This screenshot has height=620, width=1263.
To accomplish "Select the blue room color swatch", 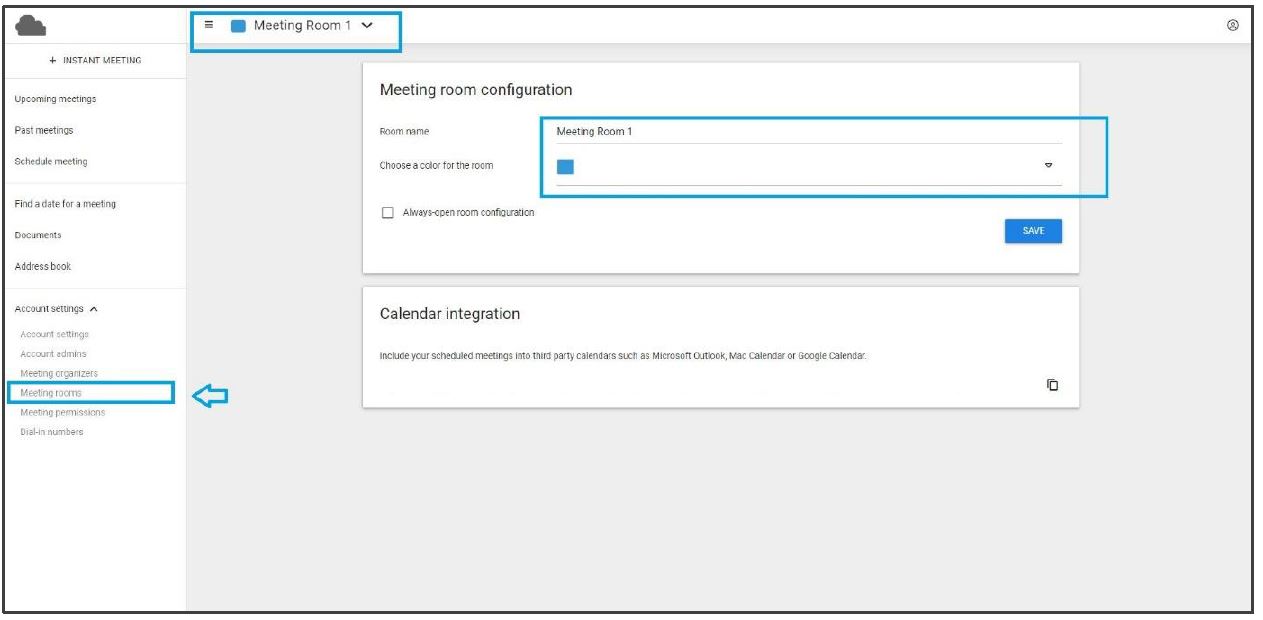I will 565,167.
